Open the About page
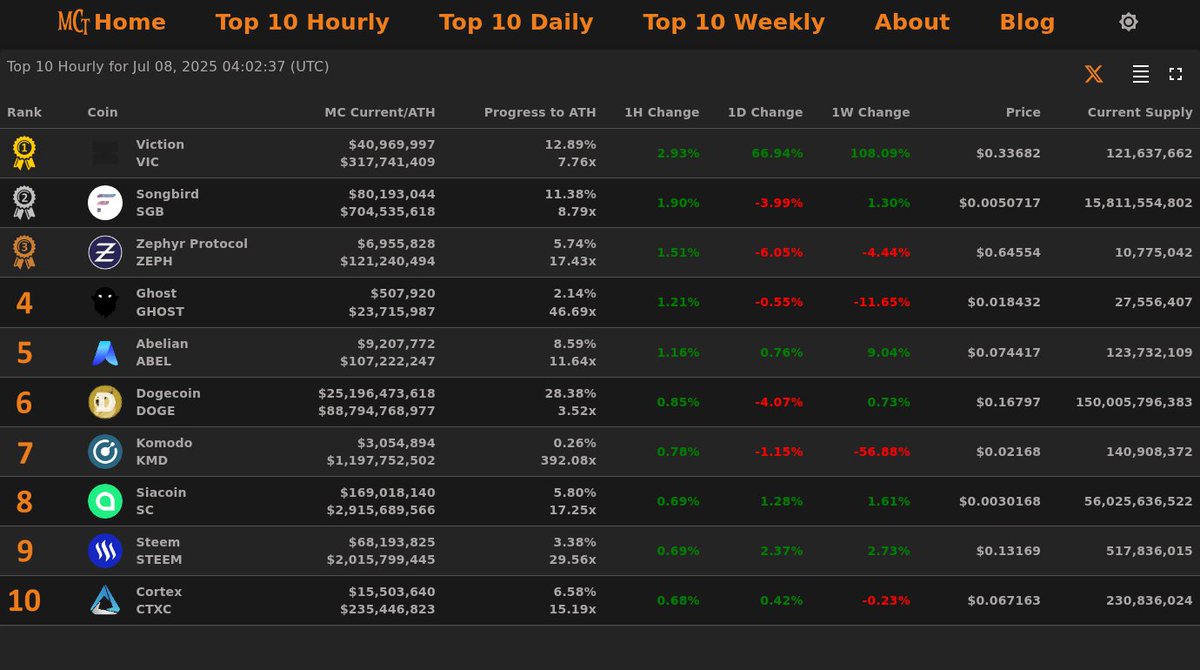This screenshot has height=670, width=1200. [912, 22]
